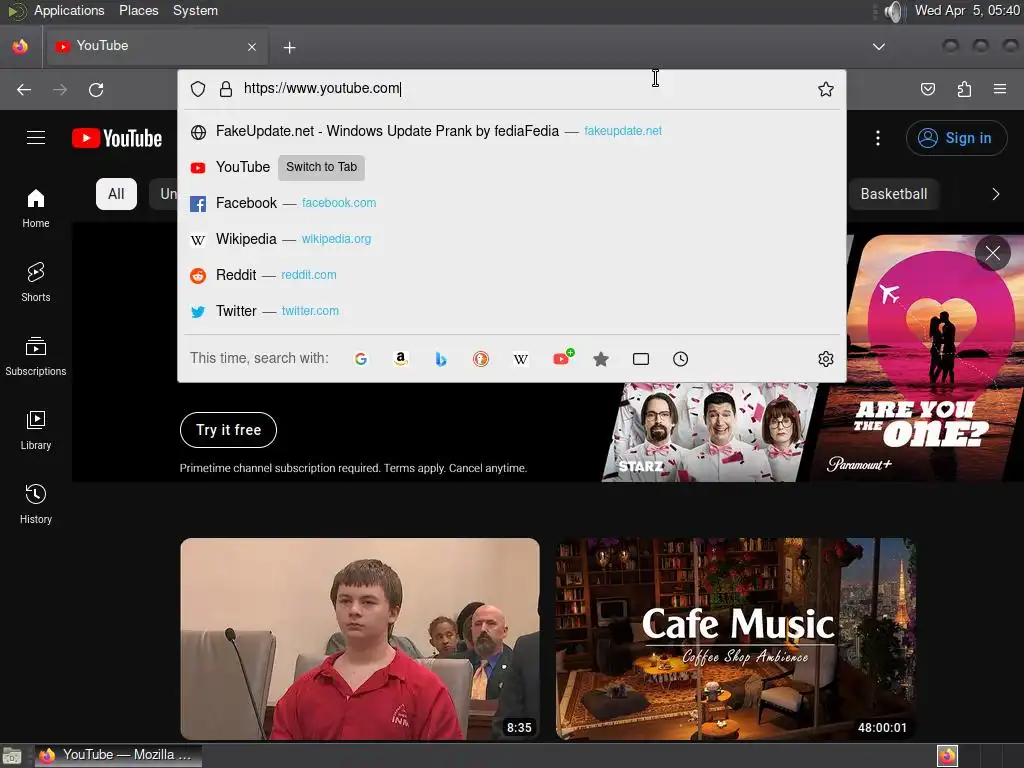Open YouTube guide hamburger menu

pos(36,138)
